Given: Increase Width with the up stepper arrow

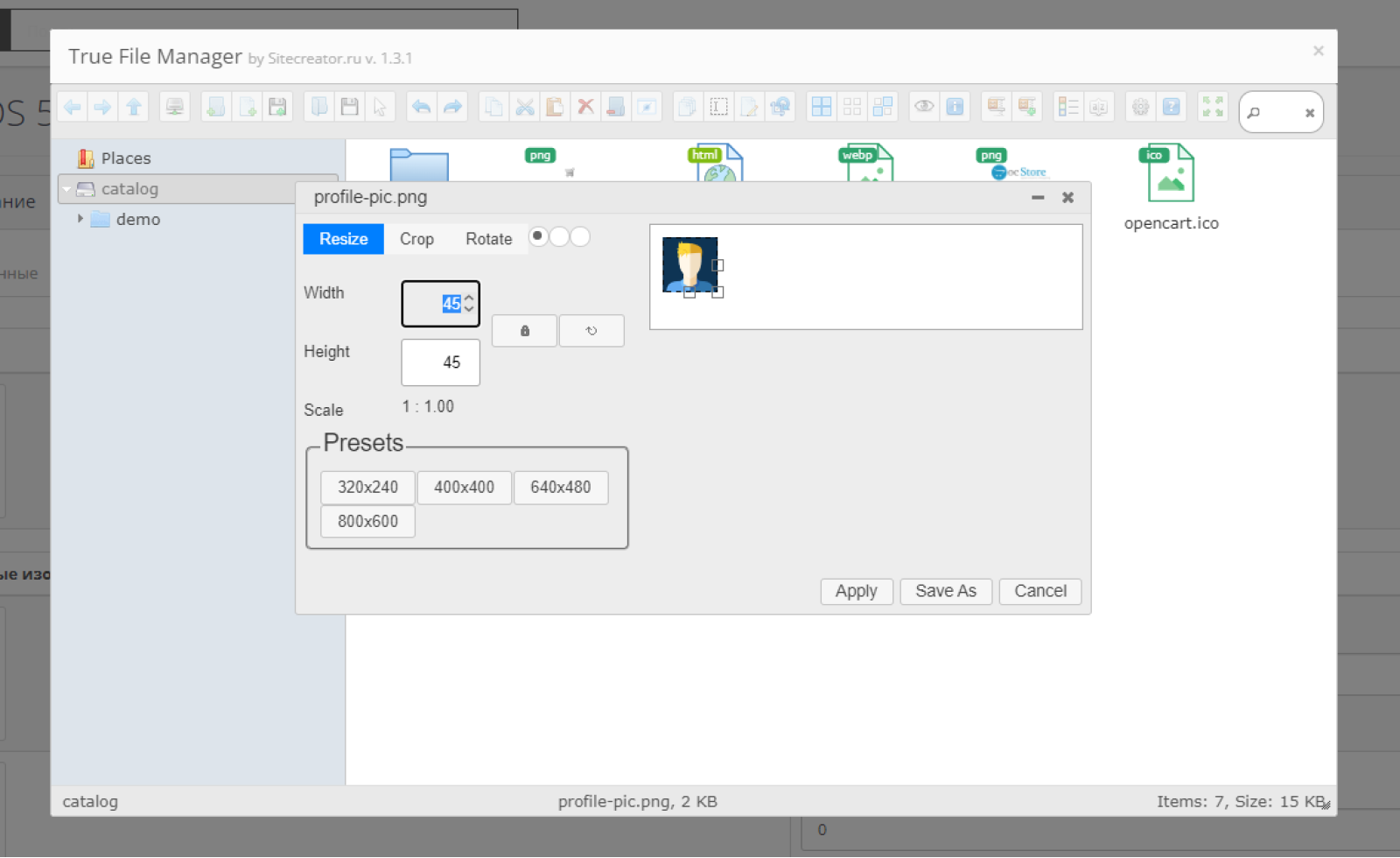Looking at the screenshot, I should (x=469, y=298).
